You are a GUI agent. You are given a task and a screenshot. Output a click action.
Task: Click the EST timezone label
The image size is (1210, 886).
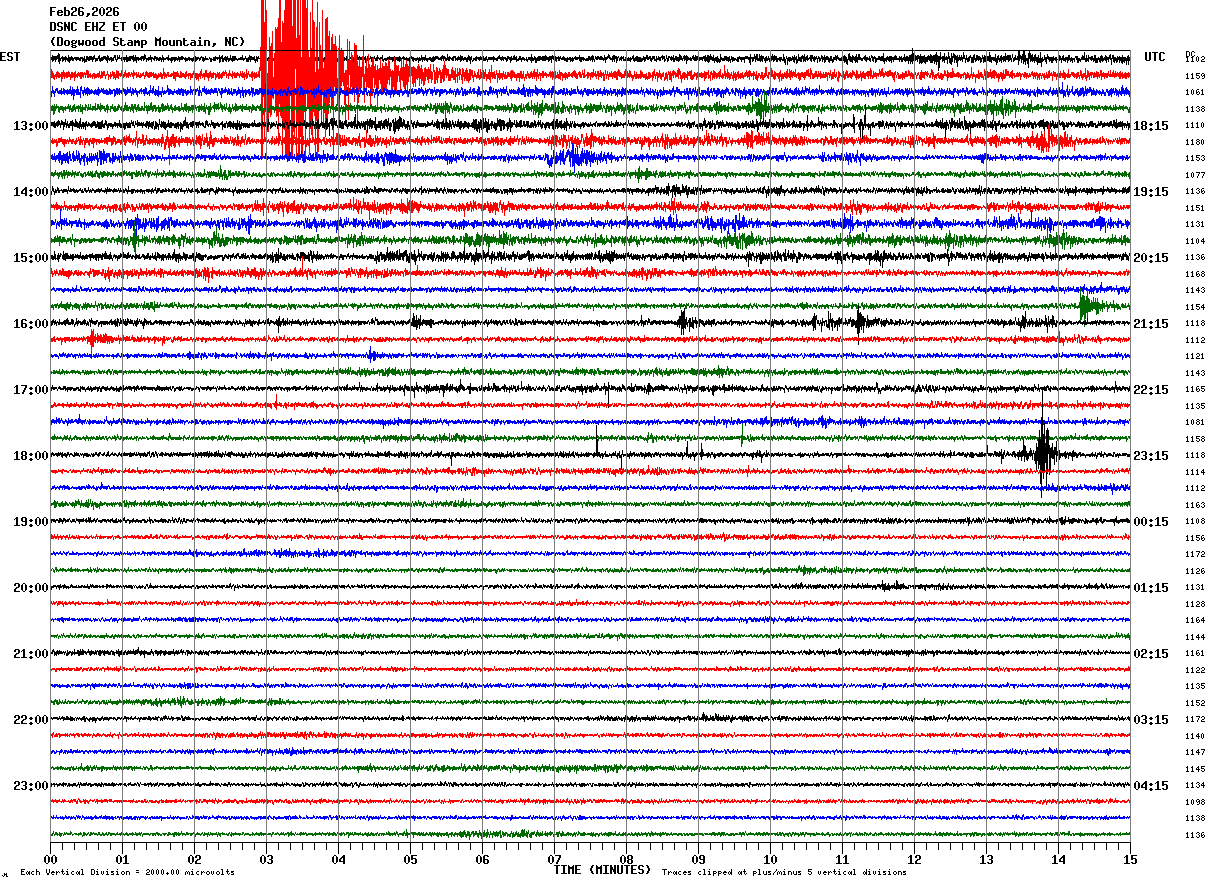pyautogui.click(x=10, y=57)
